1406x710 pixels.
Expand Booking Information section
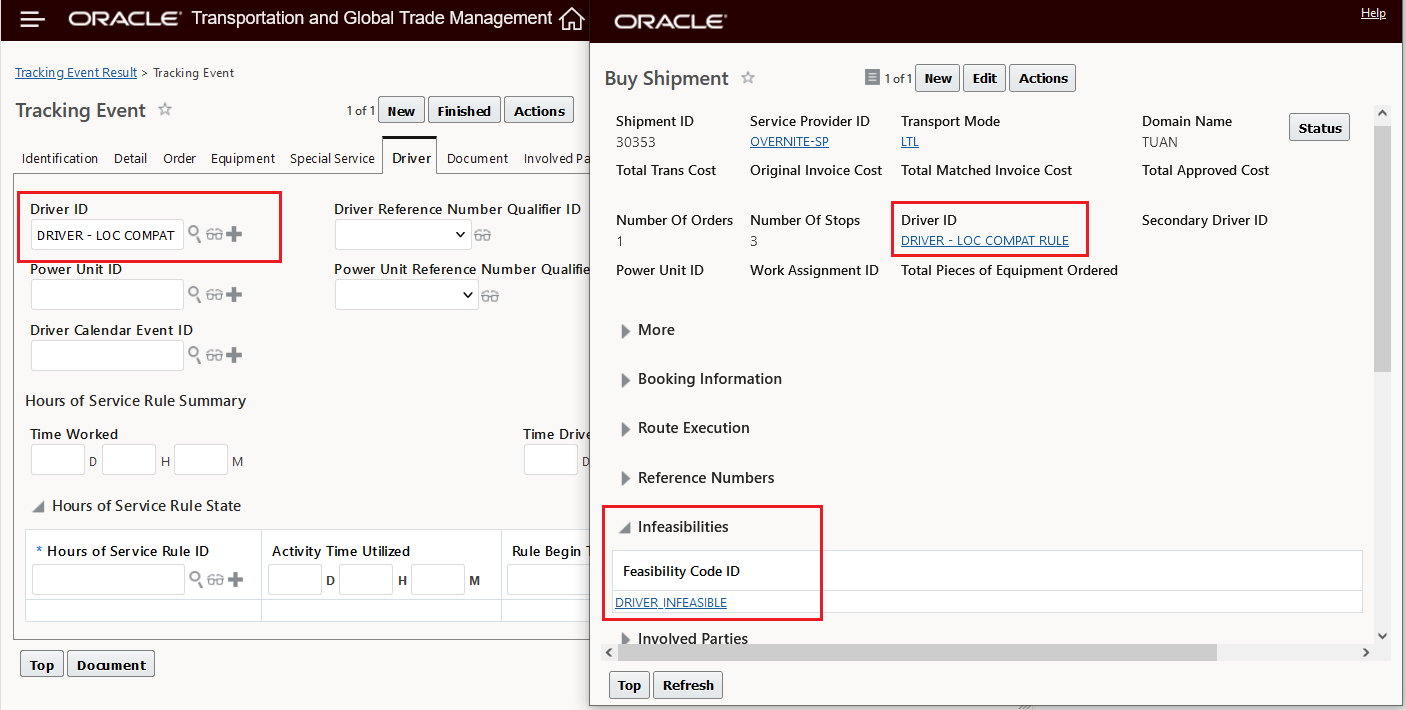[626, 379]
